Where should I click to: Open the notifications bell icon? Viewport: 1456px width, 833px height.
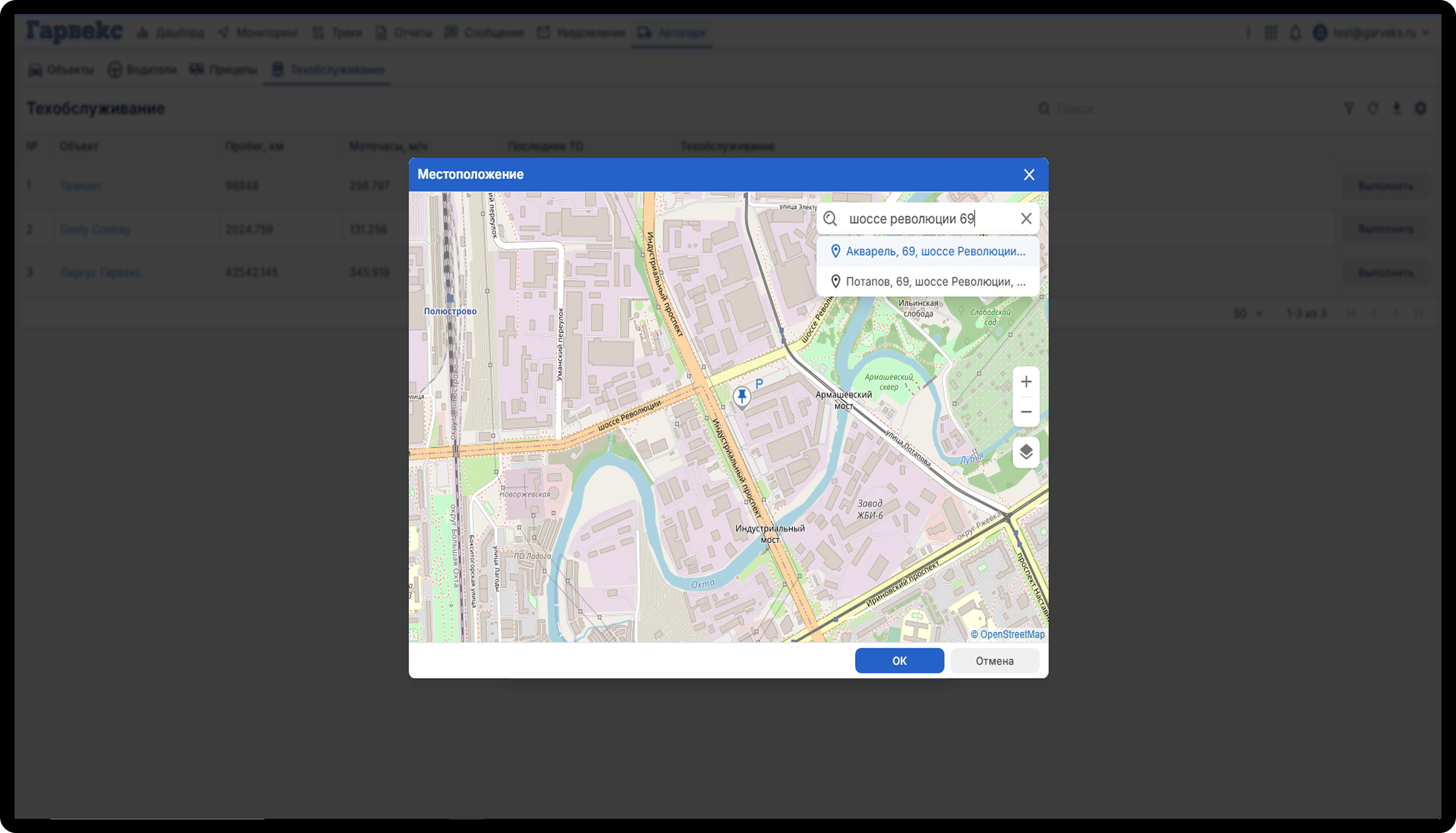coord(1295,32)
